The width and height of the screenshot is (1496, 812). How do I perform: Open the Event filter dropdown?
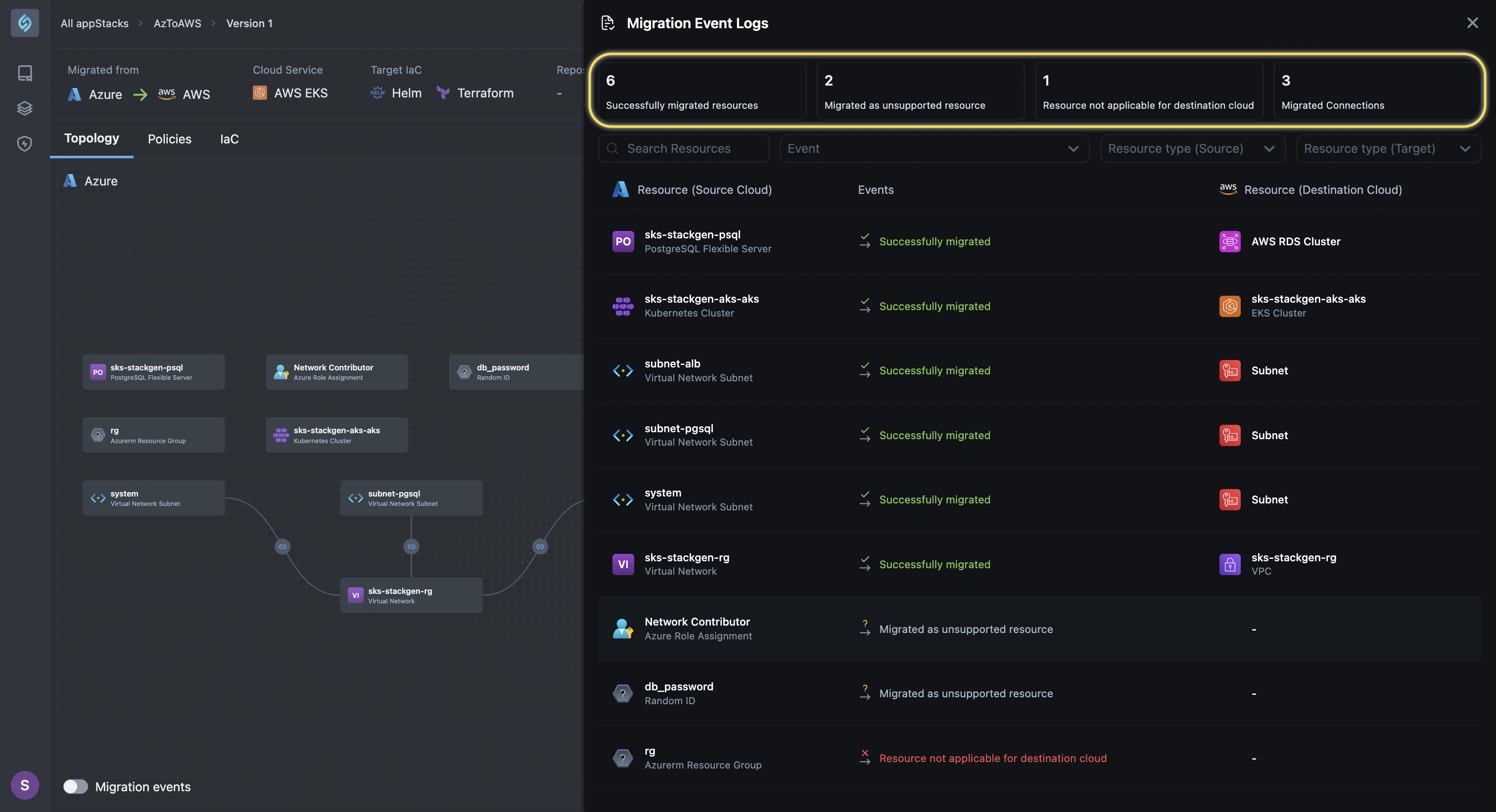click(x=935, y=148)
